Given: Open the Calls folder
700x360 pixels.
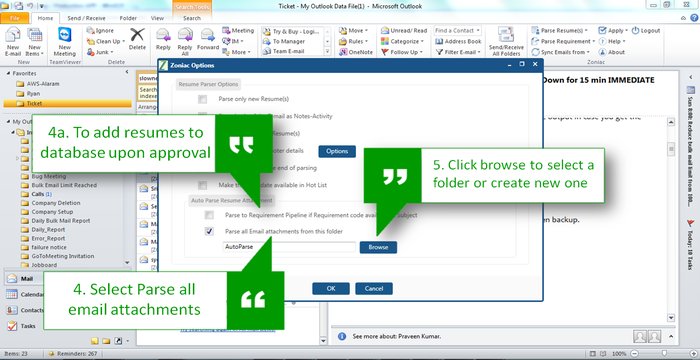Looking at the screenshot, I should pyautogui.click(x=42, y=194).
